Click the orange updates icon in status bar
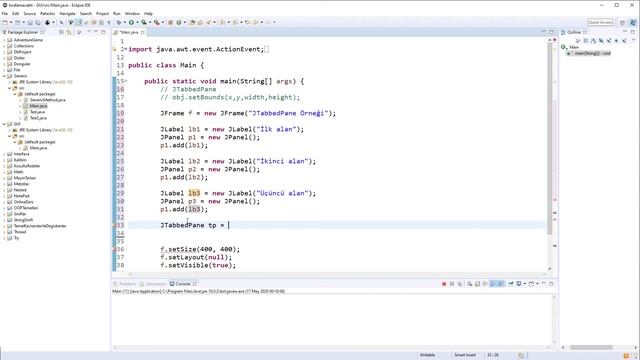 coord(626,356)
